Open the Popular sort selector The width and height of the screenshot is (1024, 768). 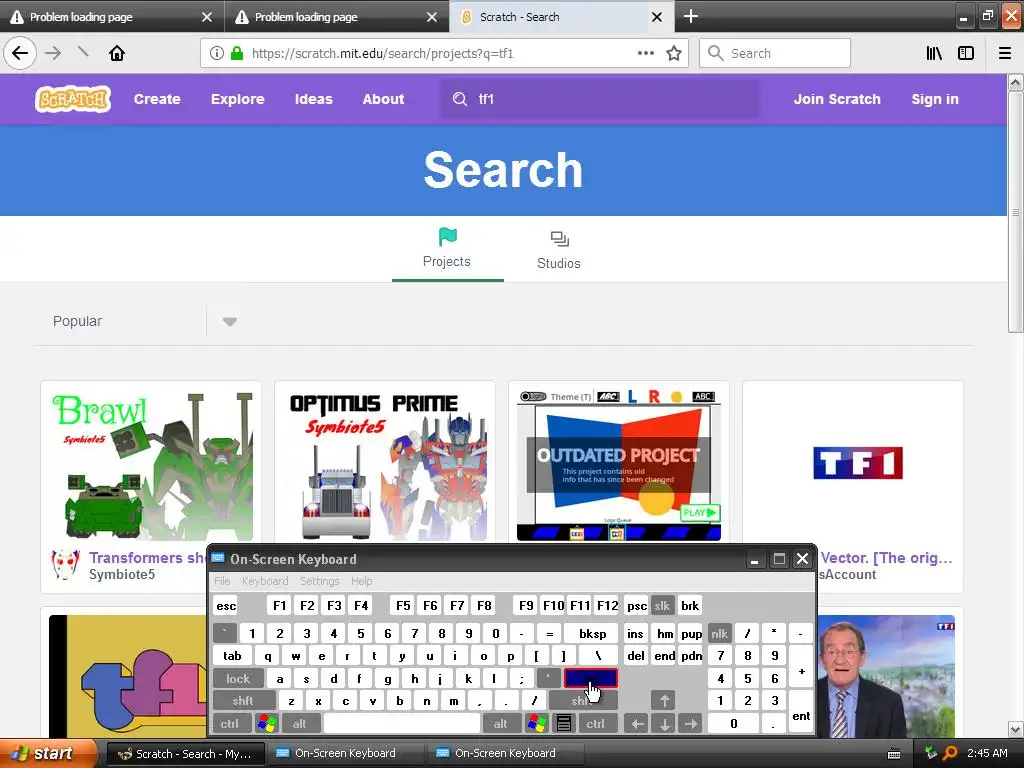(145, 321)
